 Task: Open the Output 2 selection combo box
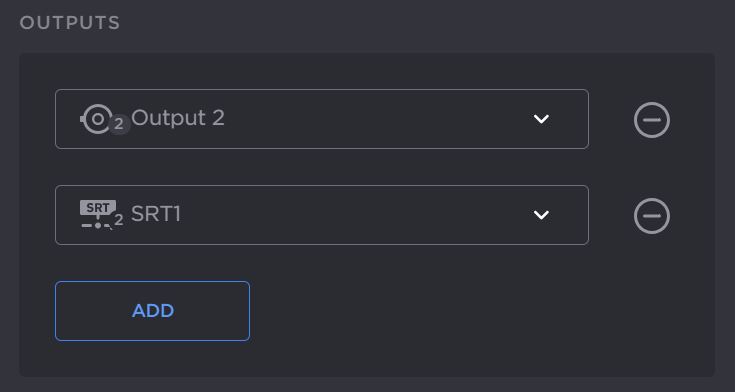point(322,119)
